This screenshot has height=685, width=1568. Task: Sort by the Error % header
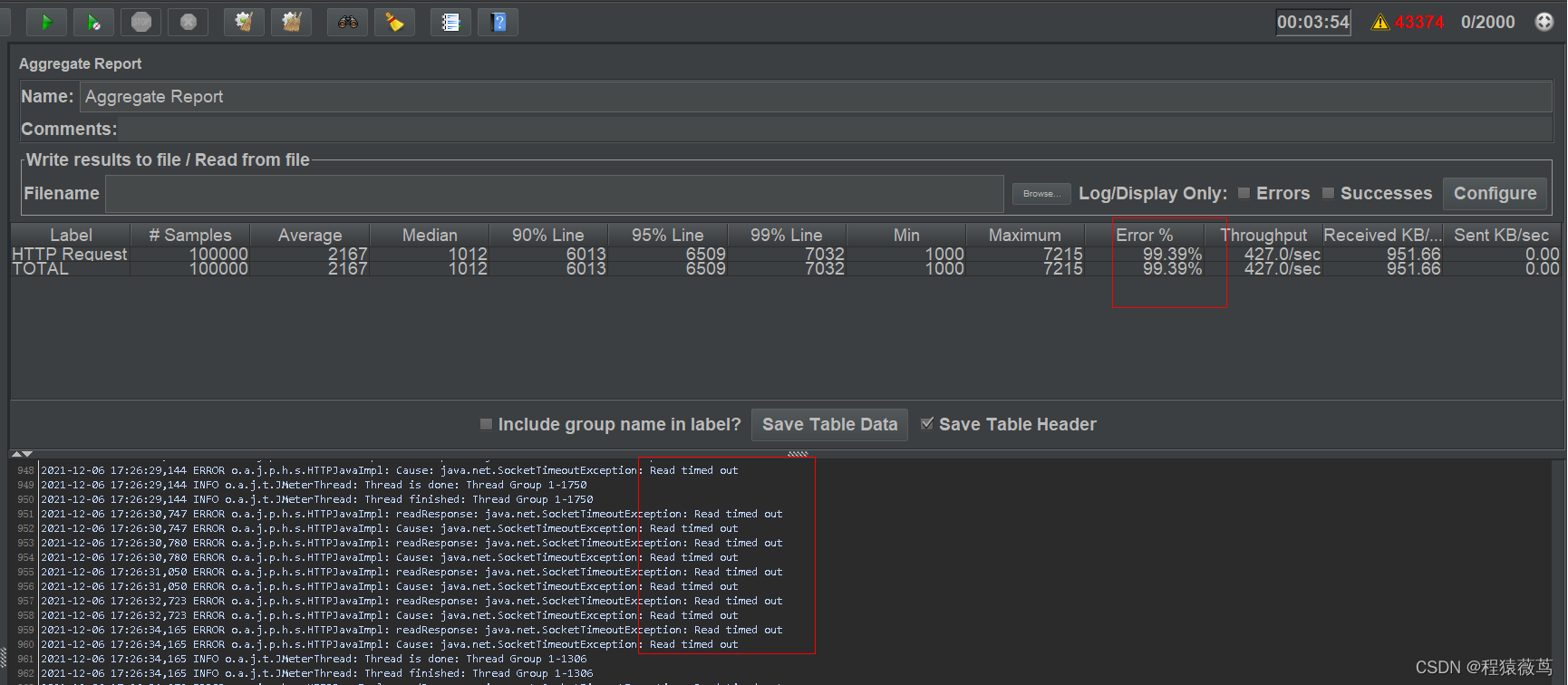click(1145, 235)
